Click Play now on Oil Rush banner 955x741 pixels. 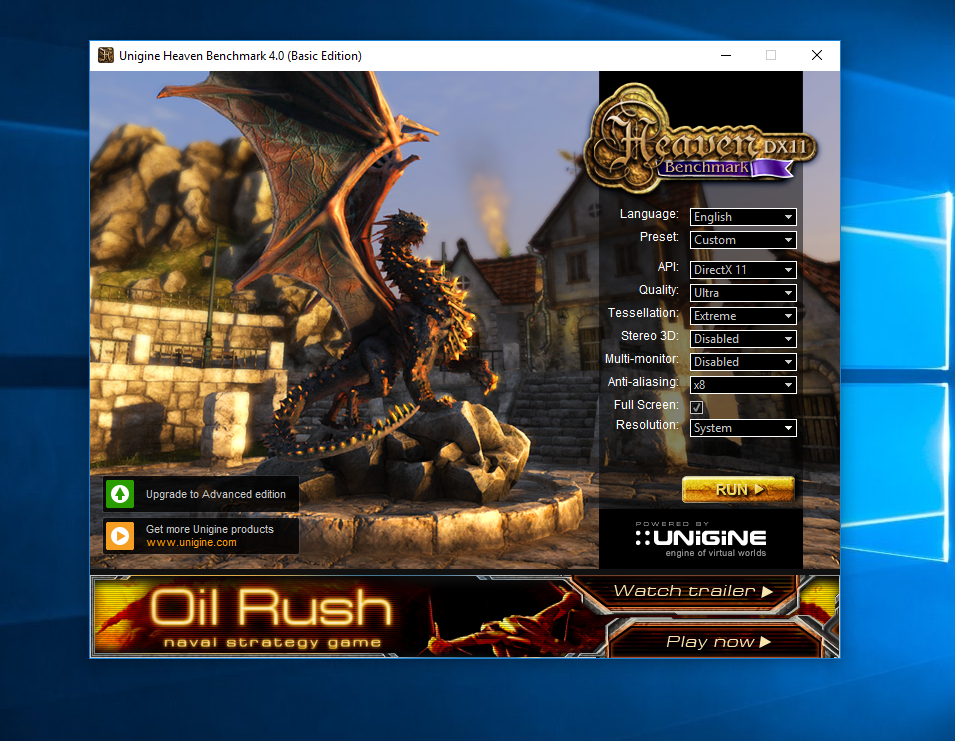click(718, 642)
